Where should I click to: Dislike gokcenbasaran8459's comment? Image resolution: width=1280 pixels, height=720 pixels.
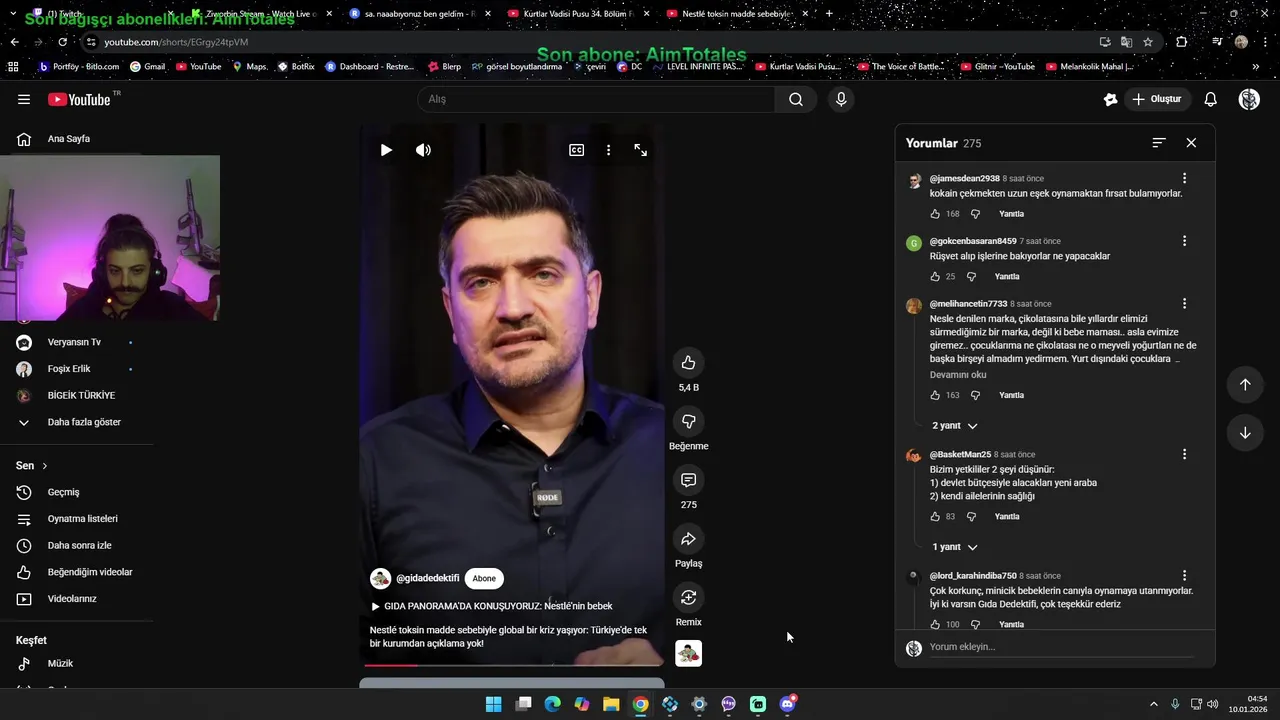click(x=971, y=277)
